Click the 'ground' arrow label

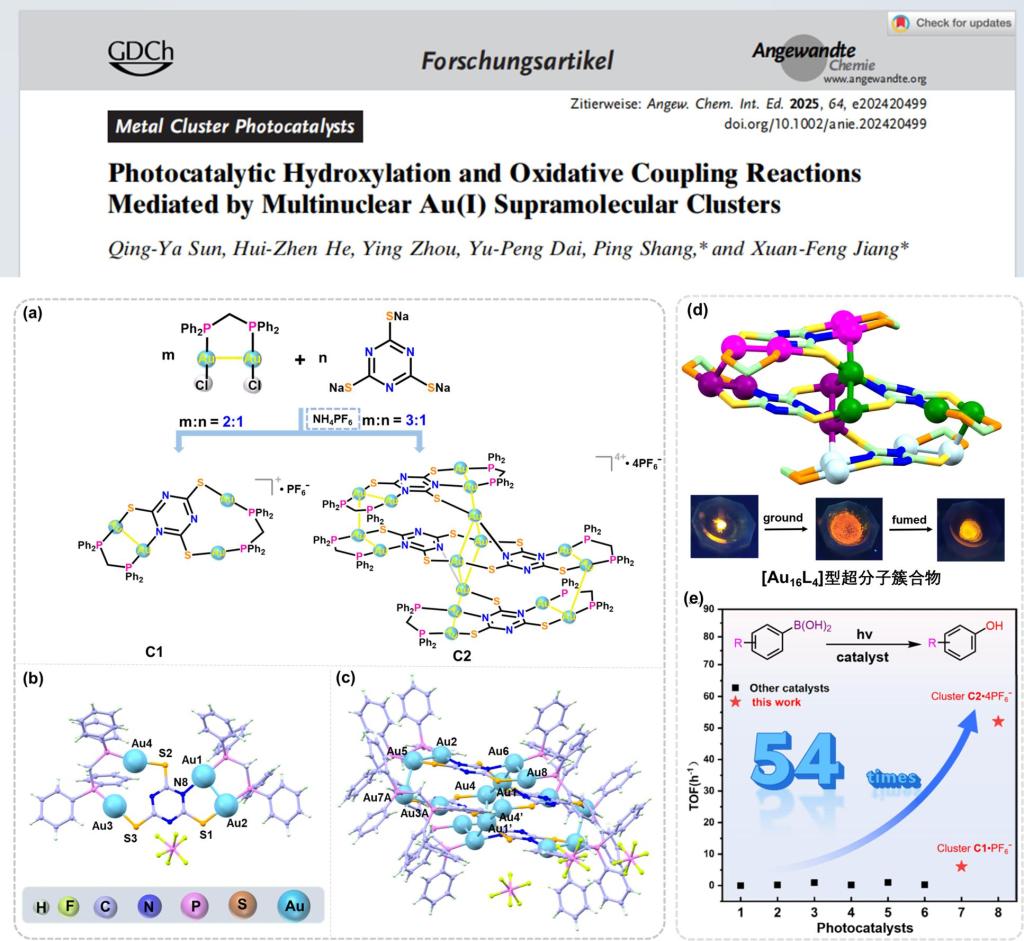click(x=783, y=518)
